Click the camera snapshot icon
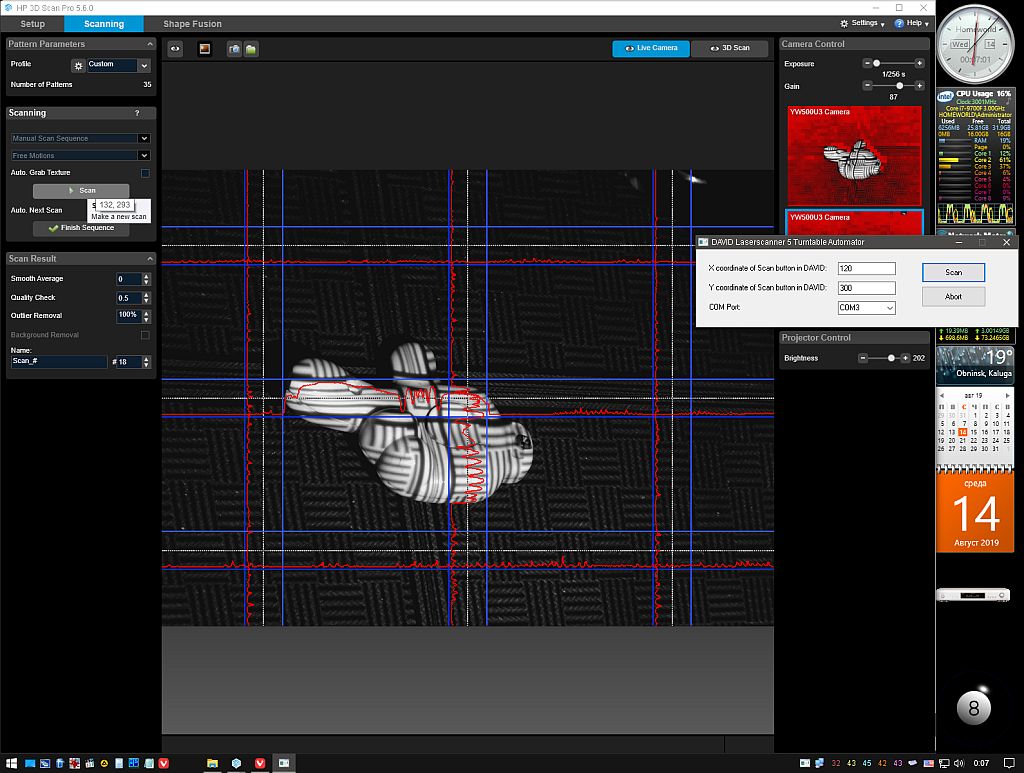The height and width of the screenshot is (773, 1024). tap(234, 48)
